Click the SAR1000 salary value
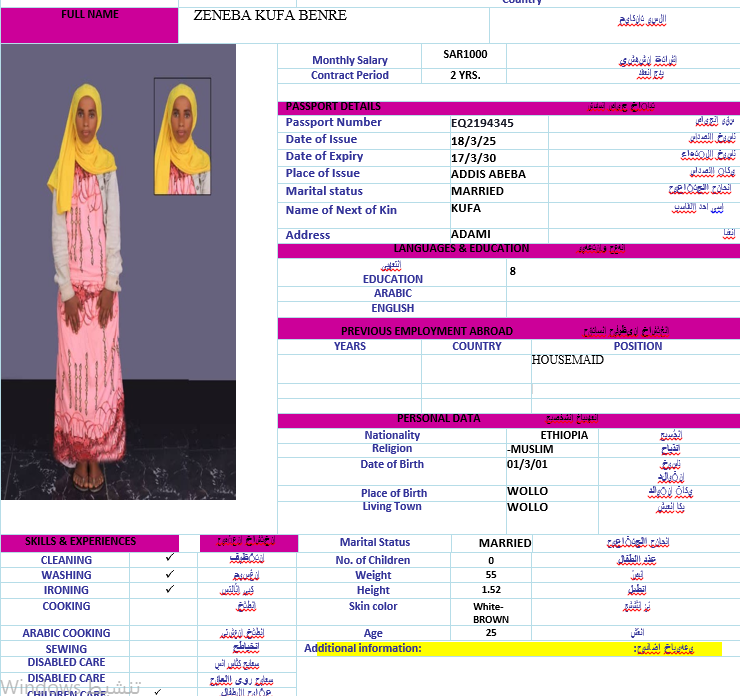This screenshot has width=740, height=696. coord(465,54)
